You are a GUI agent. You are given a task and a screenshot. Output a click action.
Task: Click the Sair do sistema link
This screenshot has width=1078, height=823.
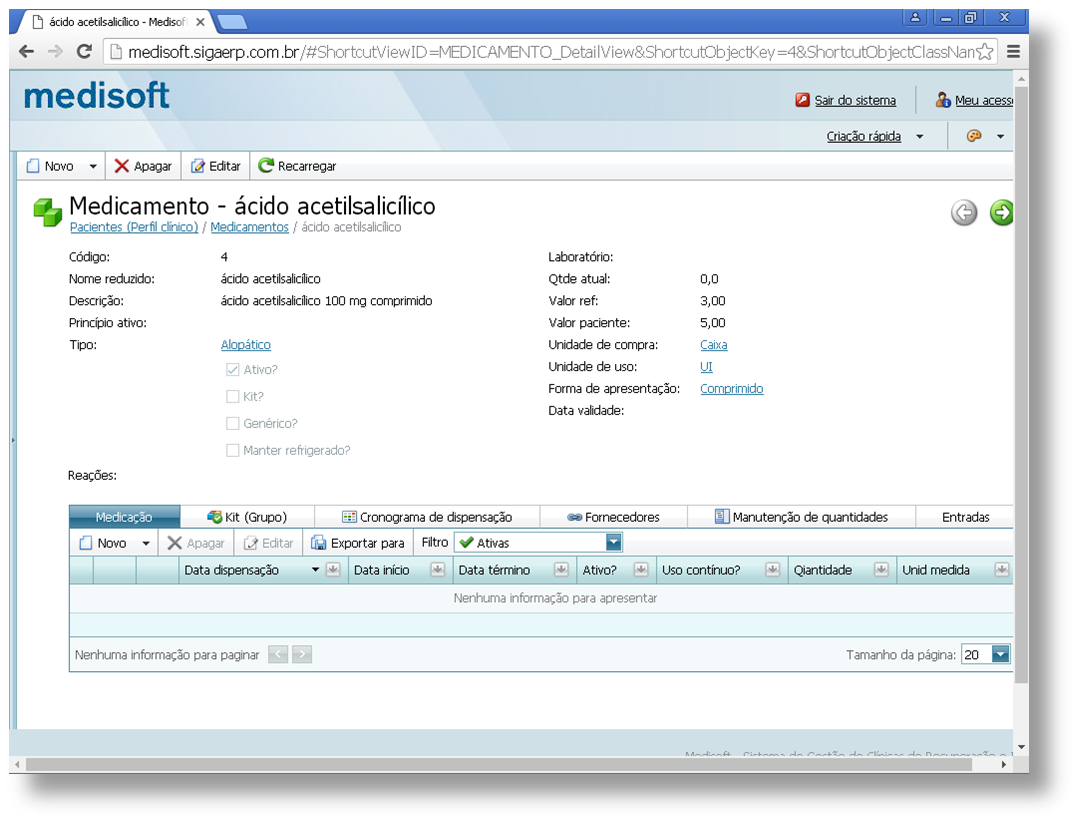pyautogui.click(x=855, y=100)
